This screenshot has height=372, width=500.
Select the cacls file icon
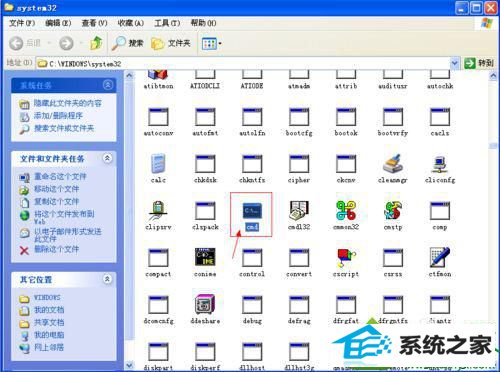click(x=440, y=117)
